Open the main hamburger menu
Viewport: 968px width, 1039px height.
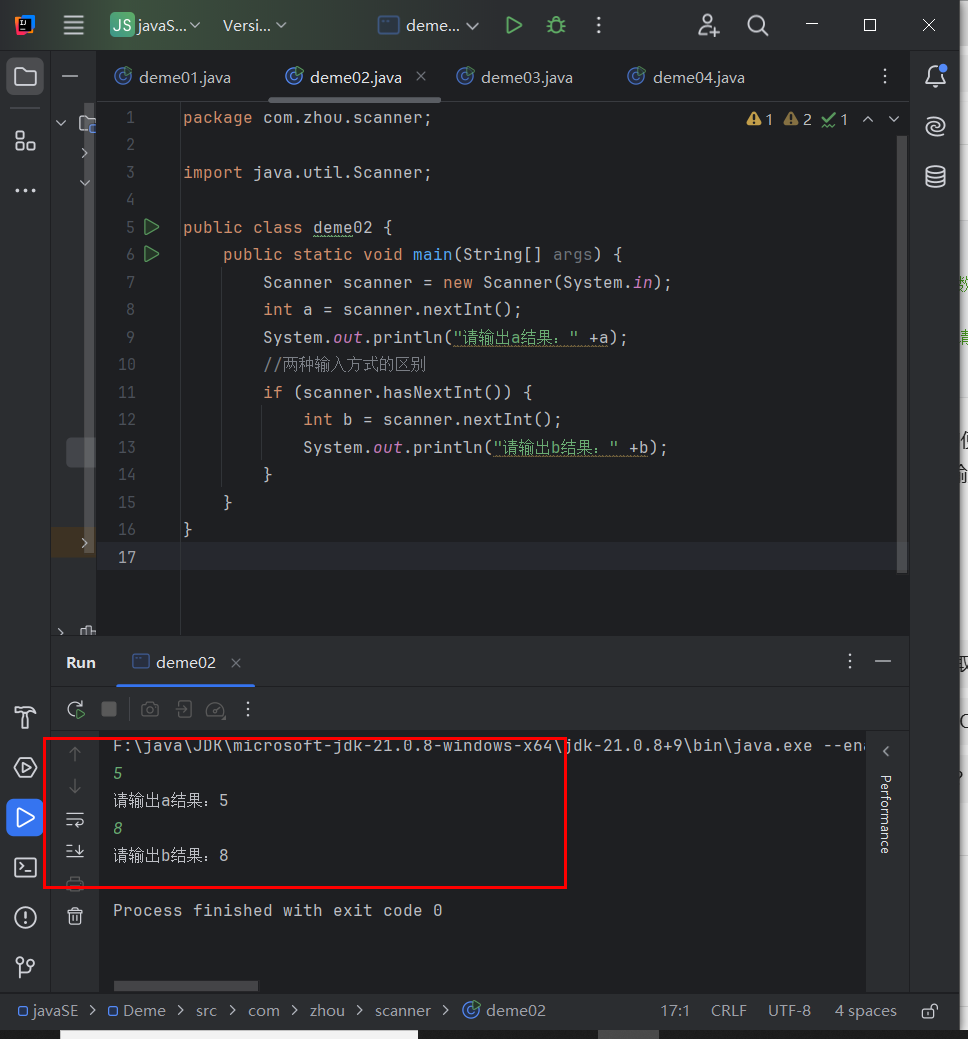pyautogui.click(x=73, y=25)
